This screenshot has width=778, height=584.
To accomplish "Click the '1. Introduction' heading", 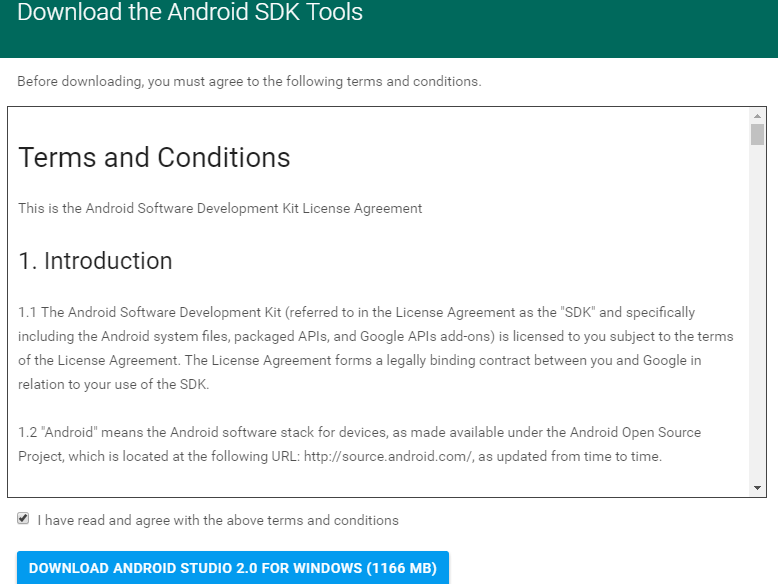I will click(x=95, y=261).
